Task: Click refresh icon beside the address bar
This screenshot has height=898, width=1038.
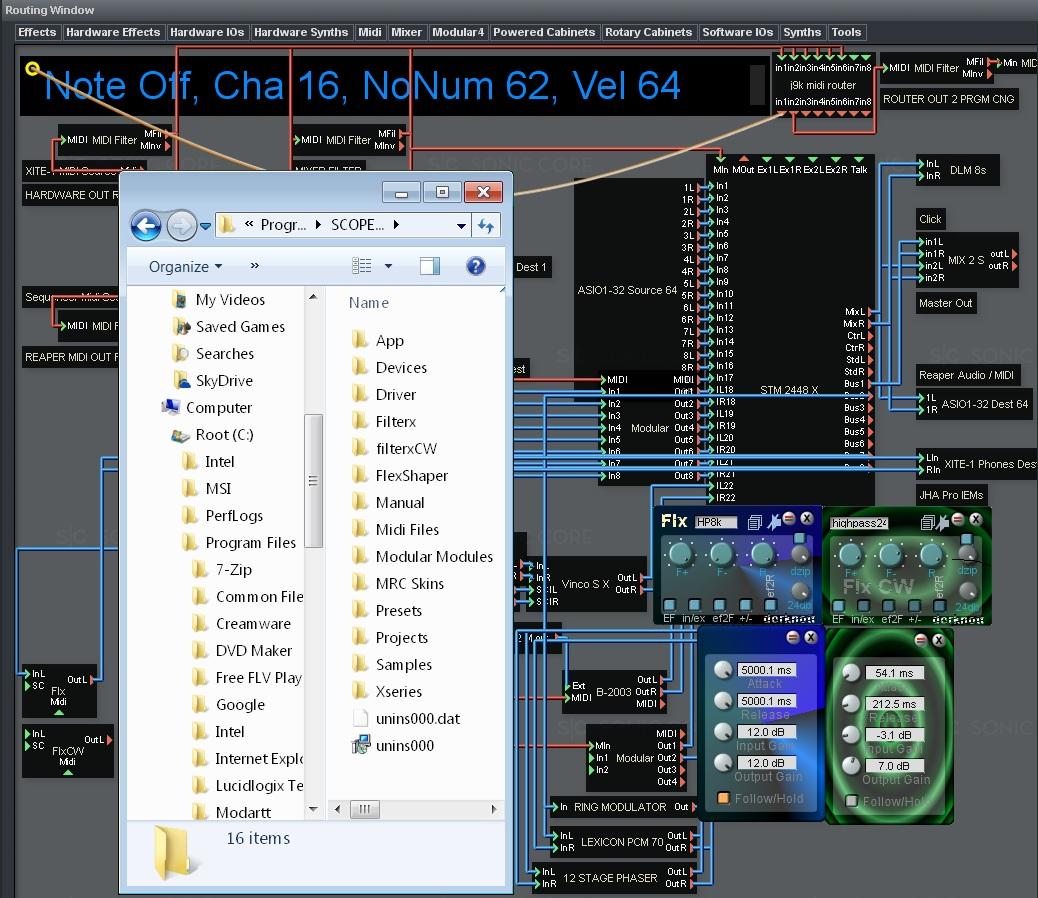Action: (x=486, y=226)
